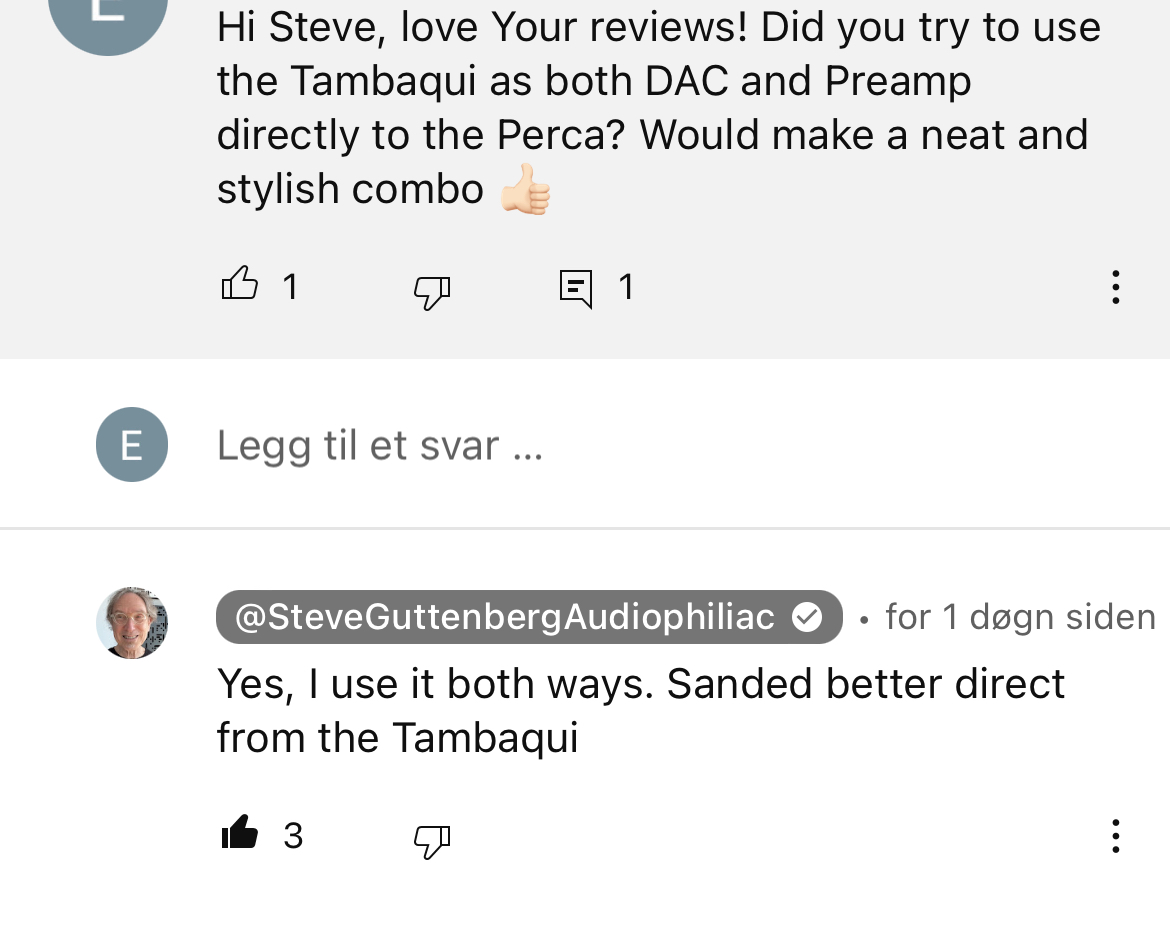1170x925 pixels.
Task: Like the original comment about Tambaqui
Action: [x=239, y=286]
